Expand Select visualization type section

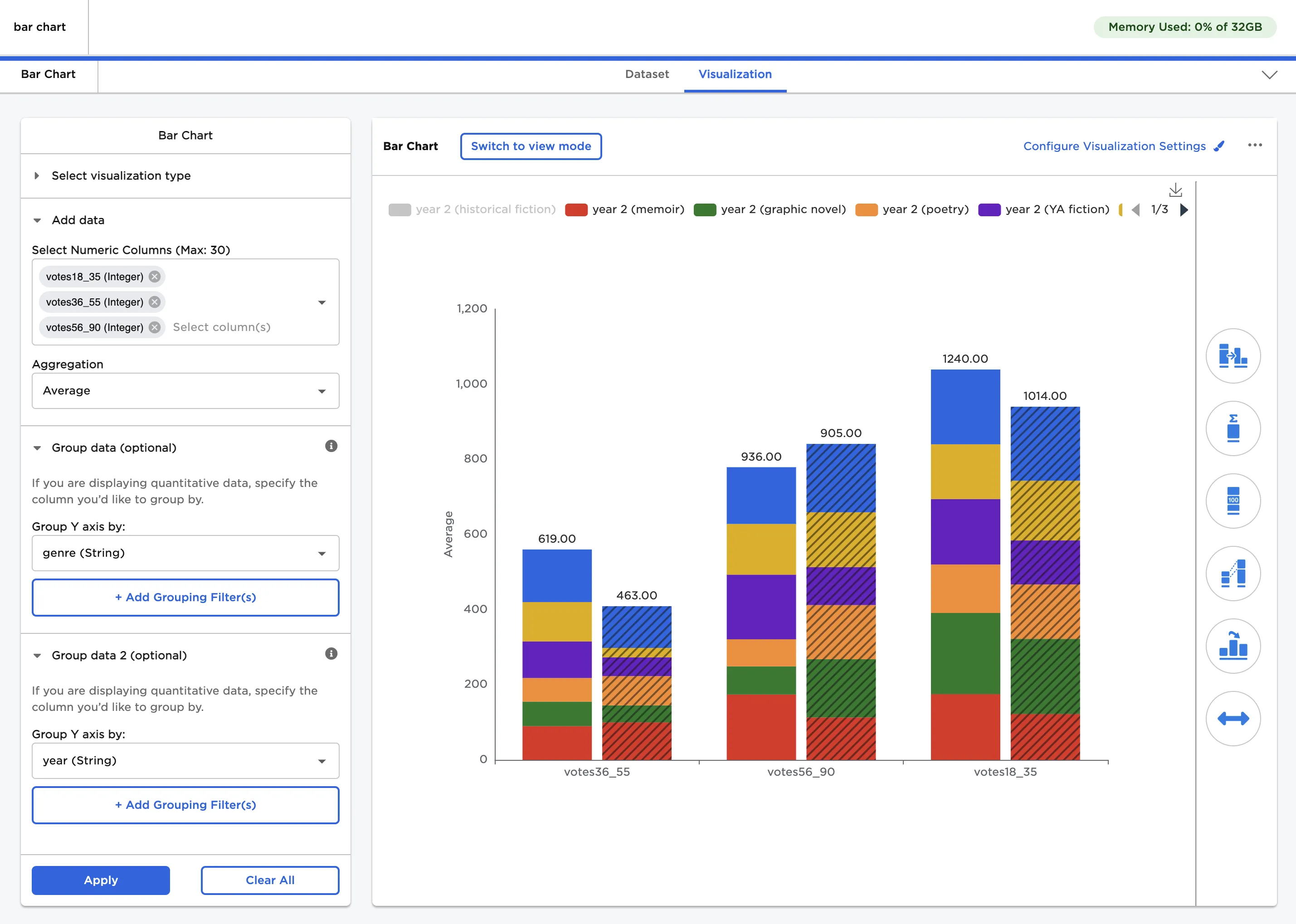click(x=121, y=176)
